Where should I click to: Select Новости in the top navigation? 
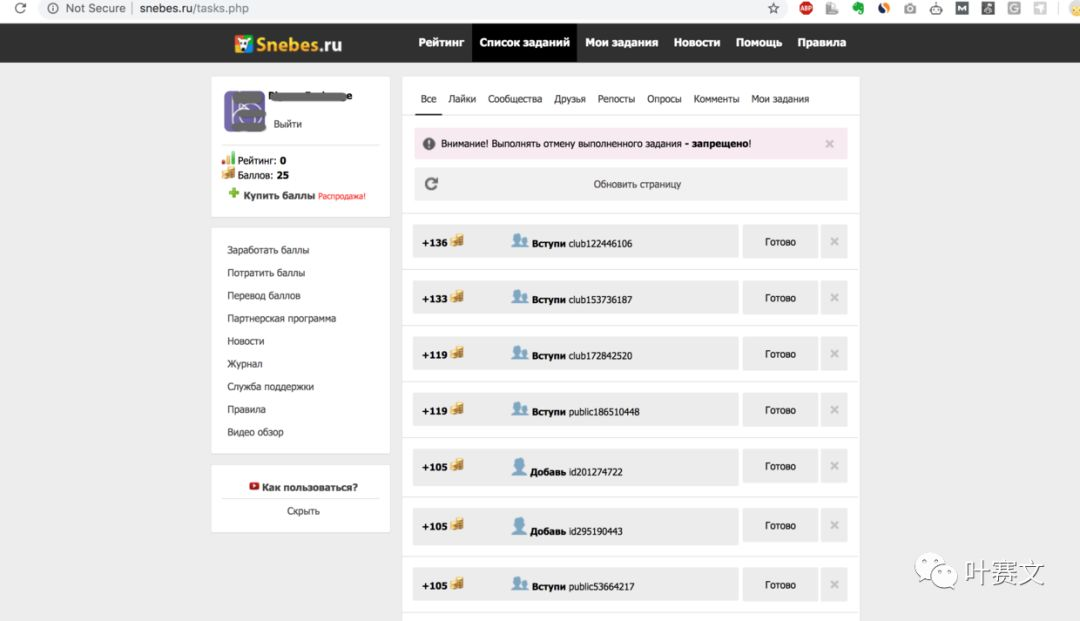point(697,43)
